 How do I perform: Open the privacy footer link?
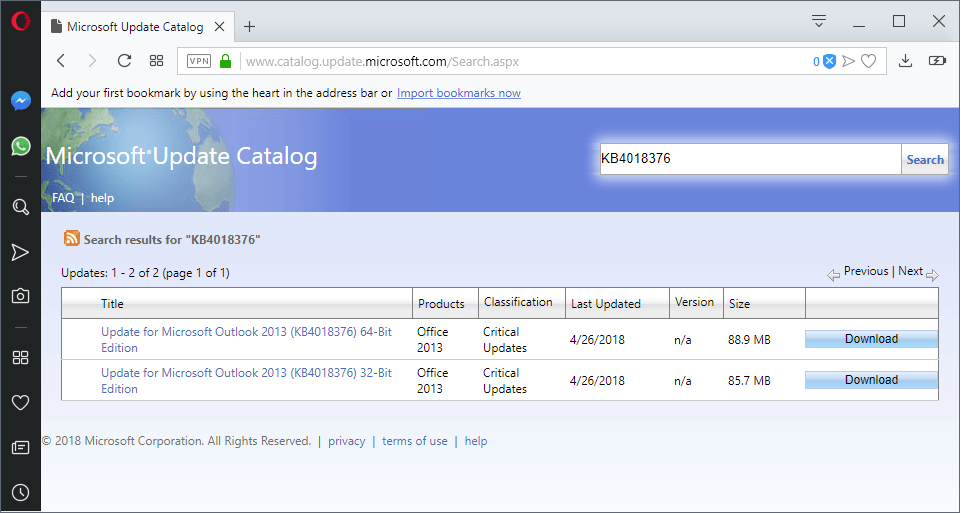click(x=347, y=441)
